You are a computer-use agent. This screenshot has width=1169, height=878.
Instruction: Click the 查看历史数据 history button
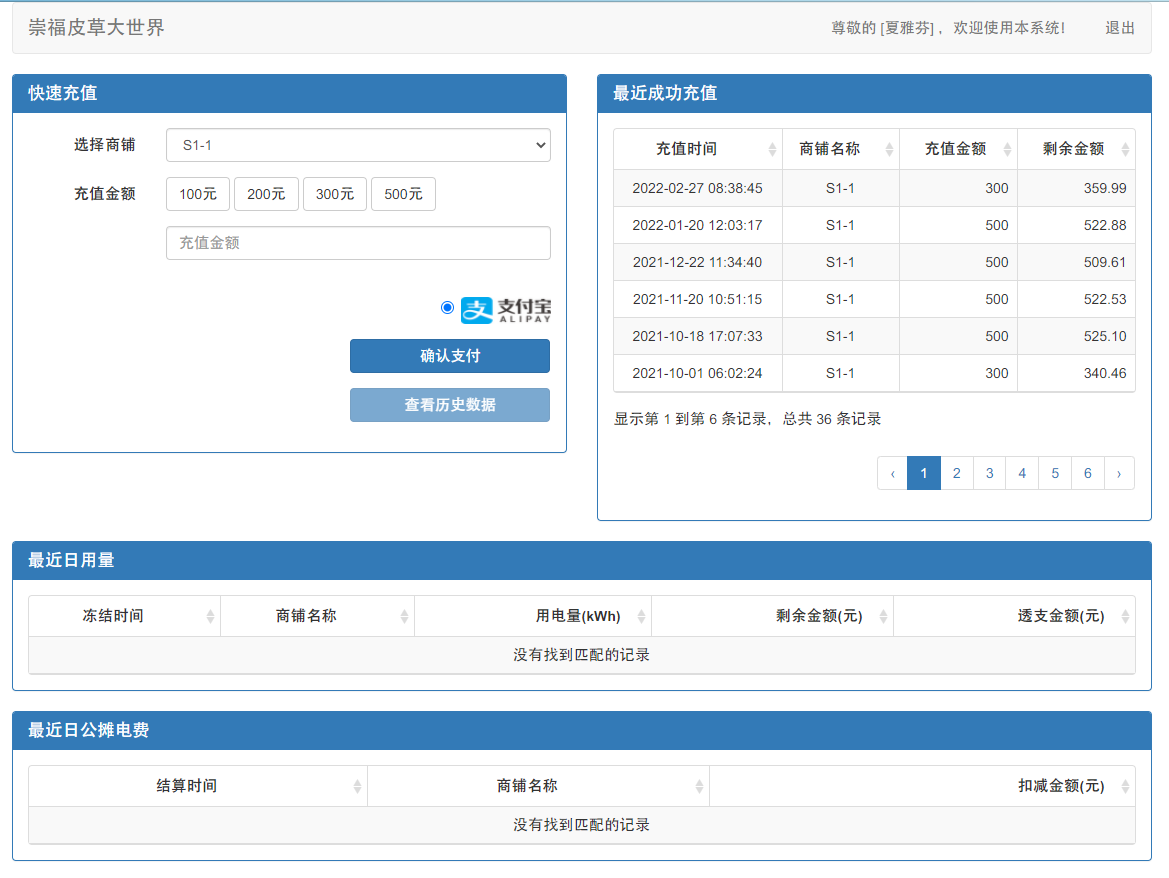[449, 405]
